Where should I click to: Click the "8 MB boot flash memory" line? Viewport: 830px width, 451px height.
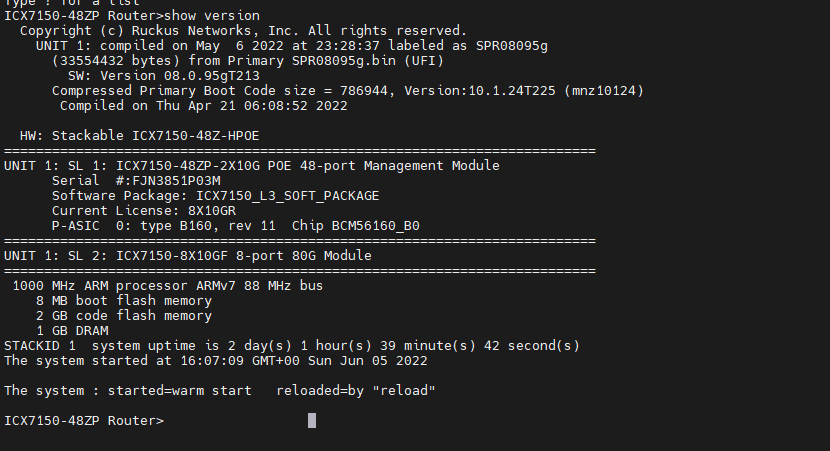tap(124, 301)
